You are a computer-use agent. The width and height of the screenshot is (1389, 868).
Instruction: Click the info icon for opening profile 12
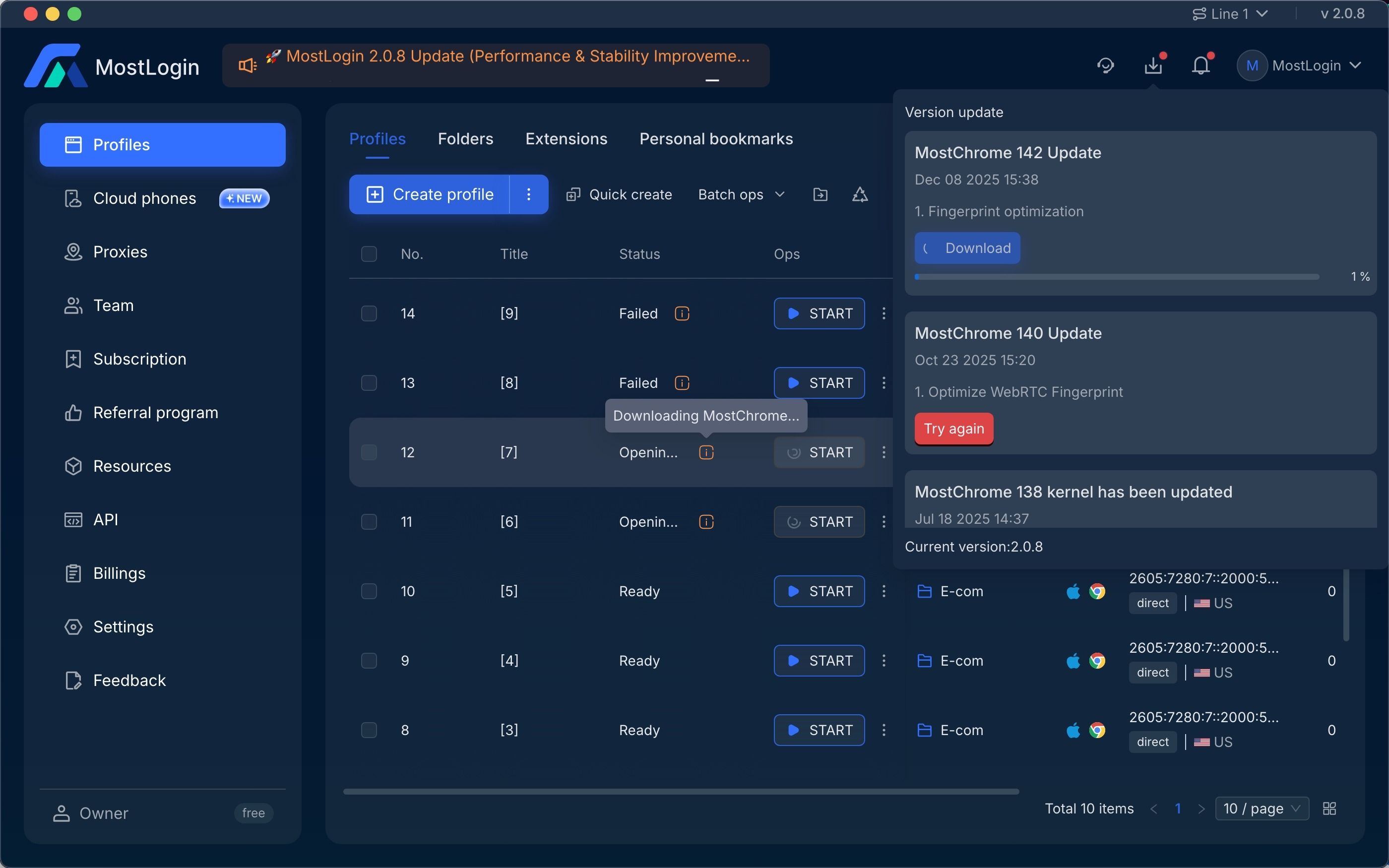706,452
